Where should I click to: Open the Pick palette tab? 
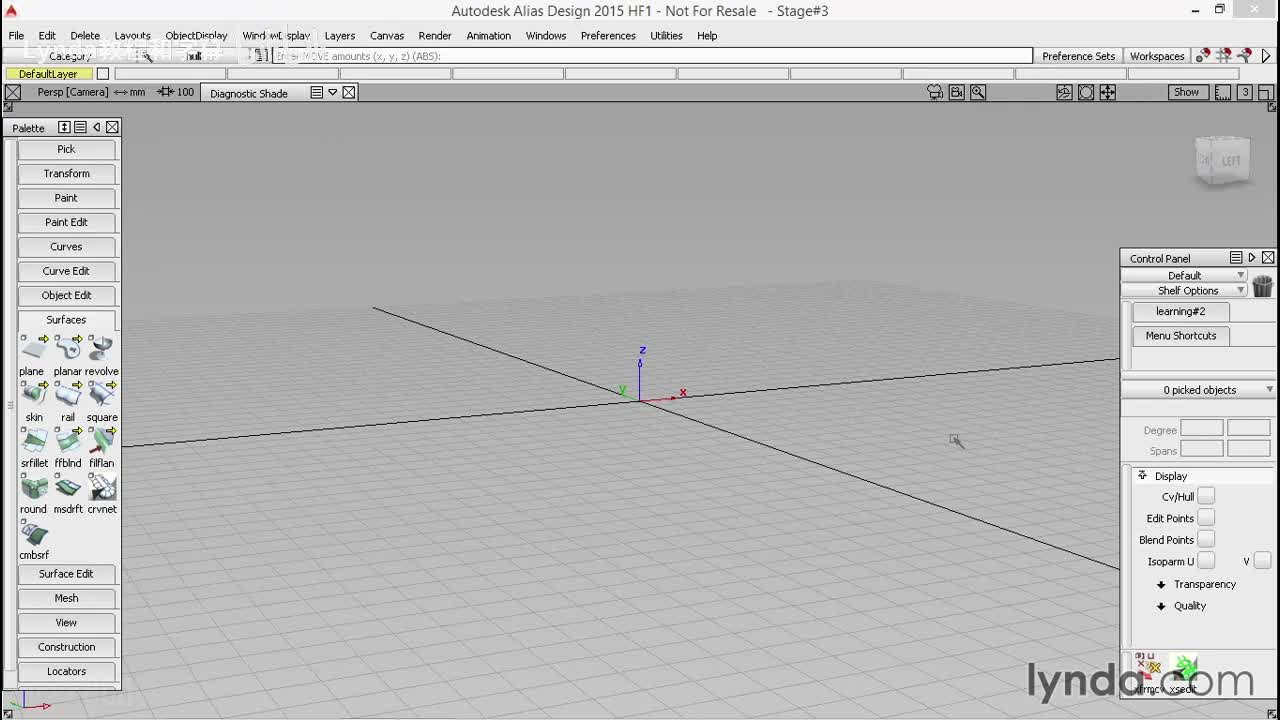pyautogui.click(x=66, y=149)
